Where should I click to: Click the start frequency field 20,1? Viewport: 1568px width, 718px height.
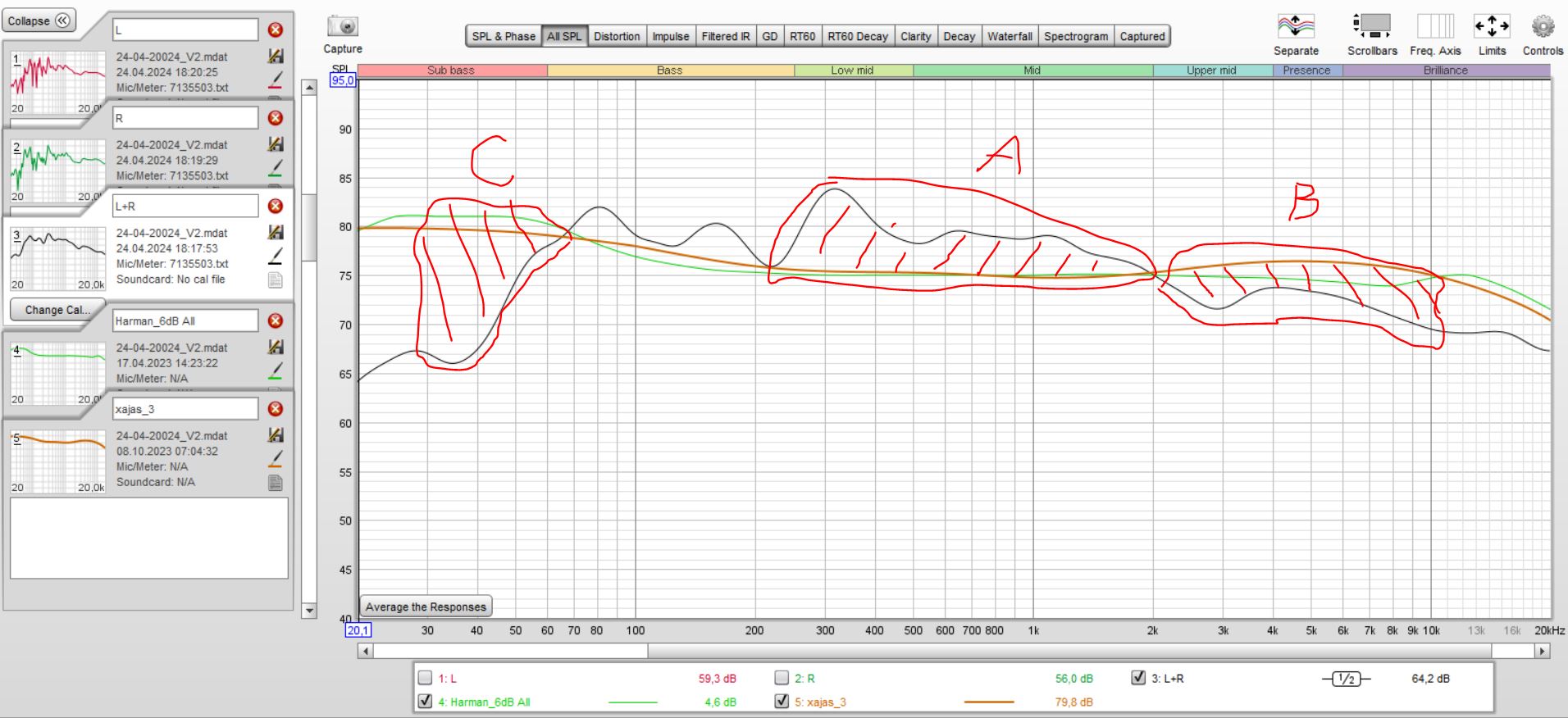coord(358,630)
